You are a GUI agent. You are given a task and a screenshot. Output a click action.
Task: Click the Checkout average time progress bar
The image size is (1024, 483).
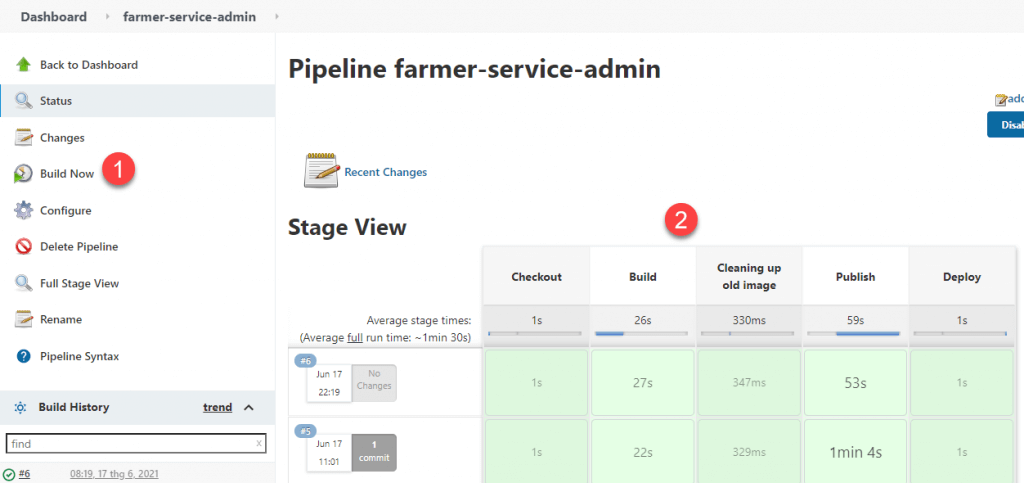[x=536, y=334]
